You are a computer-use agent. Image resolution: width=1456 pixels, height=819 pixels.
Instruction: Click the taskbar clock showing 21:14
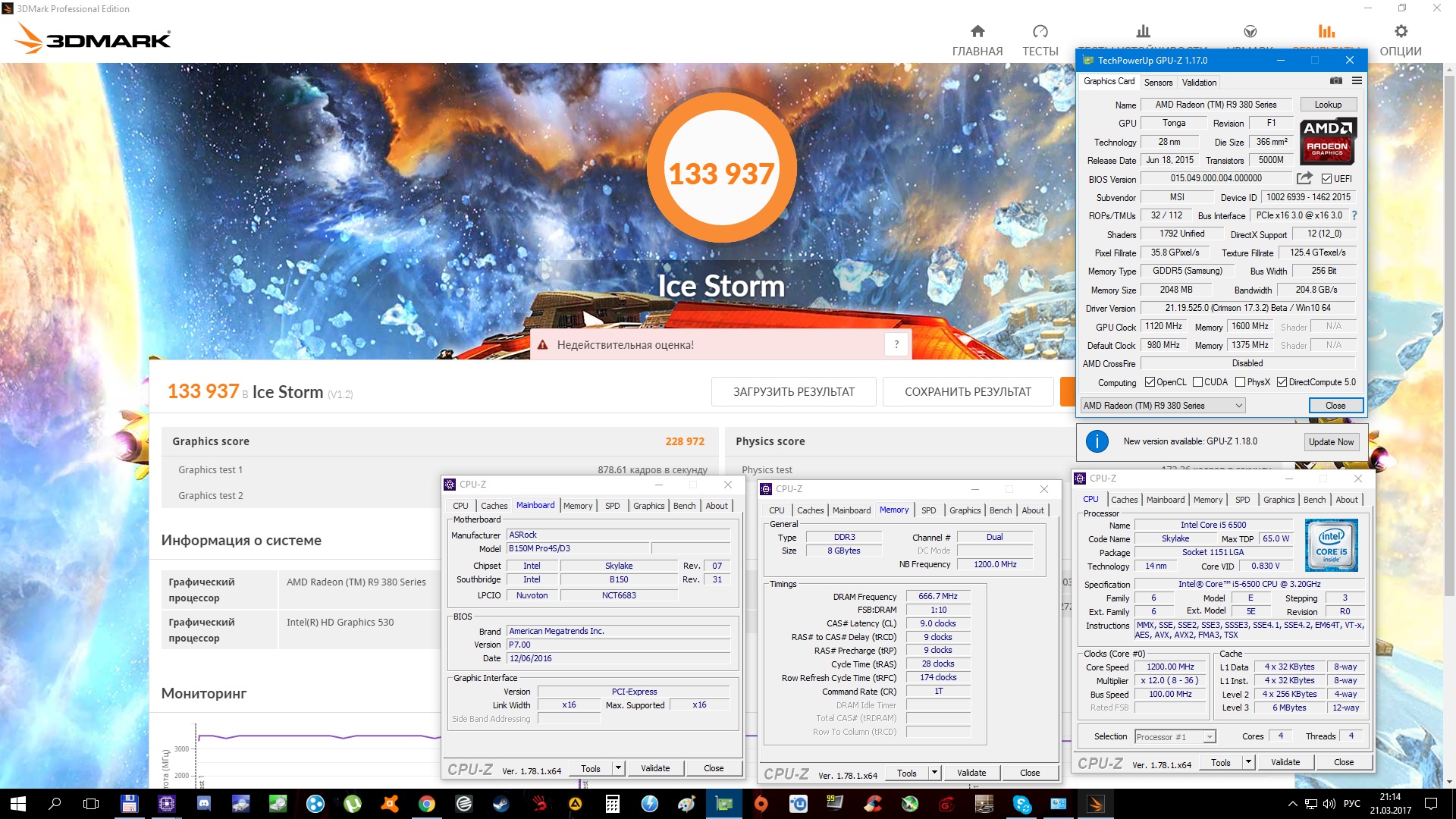point(1390,804)
